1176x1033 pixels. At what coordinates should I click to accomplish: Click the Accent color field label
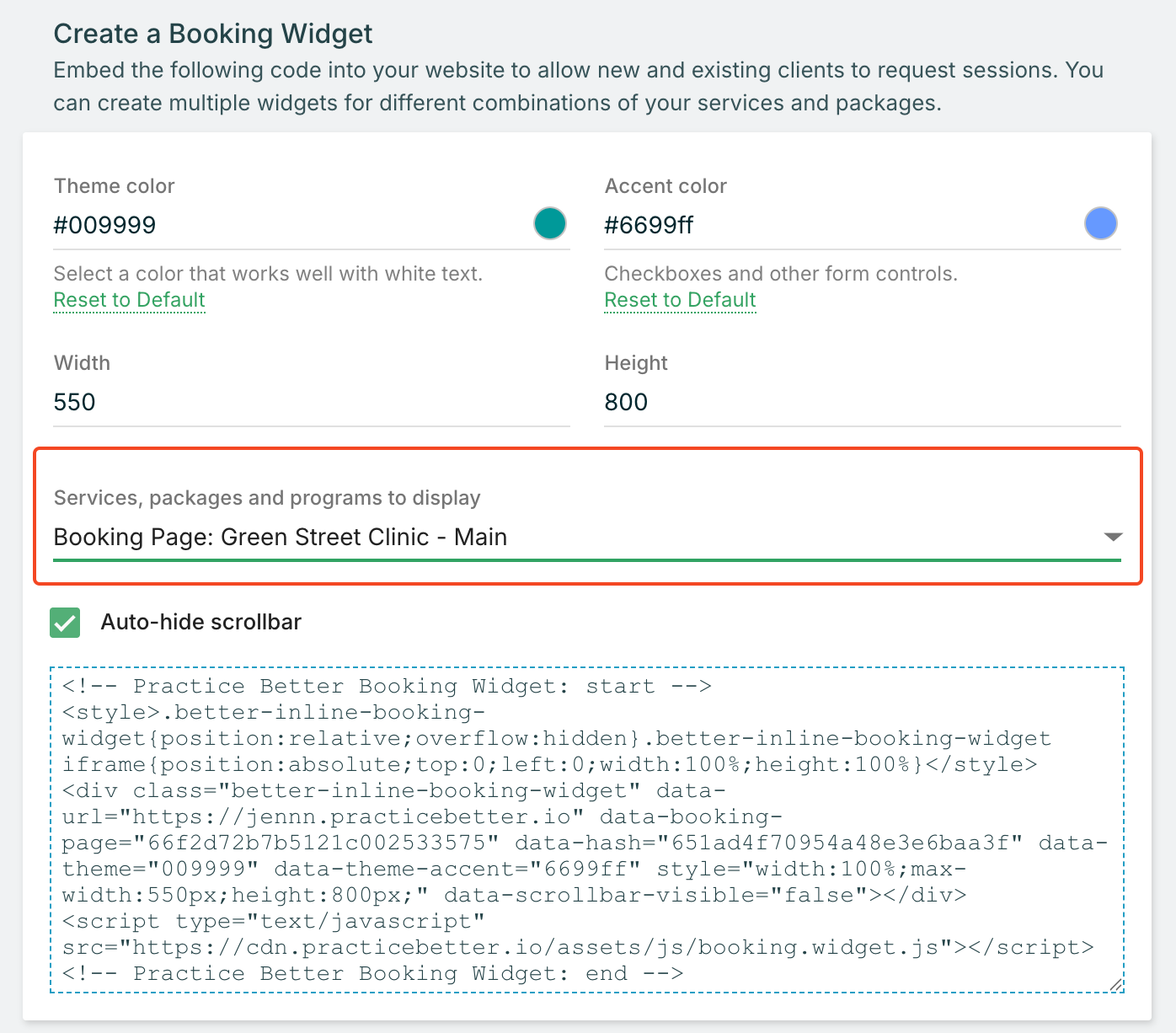pyautogui.click(x=666, y=186)
